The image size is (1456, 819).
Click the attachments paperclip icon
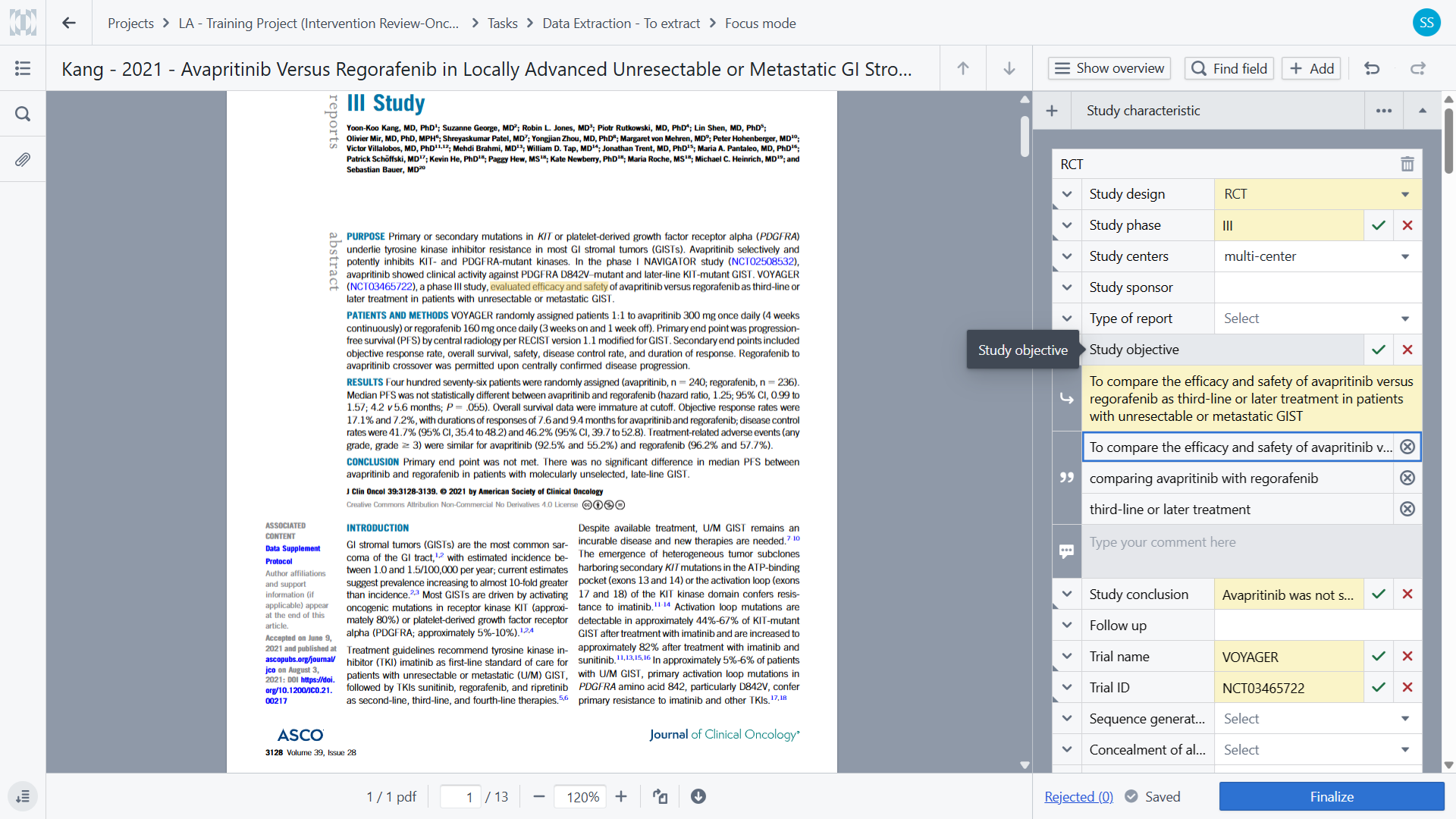coord(23,160)
